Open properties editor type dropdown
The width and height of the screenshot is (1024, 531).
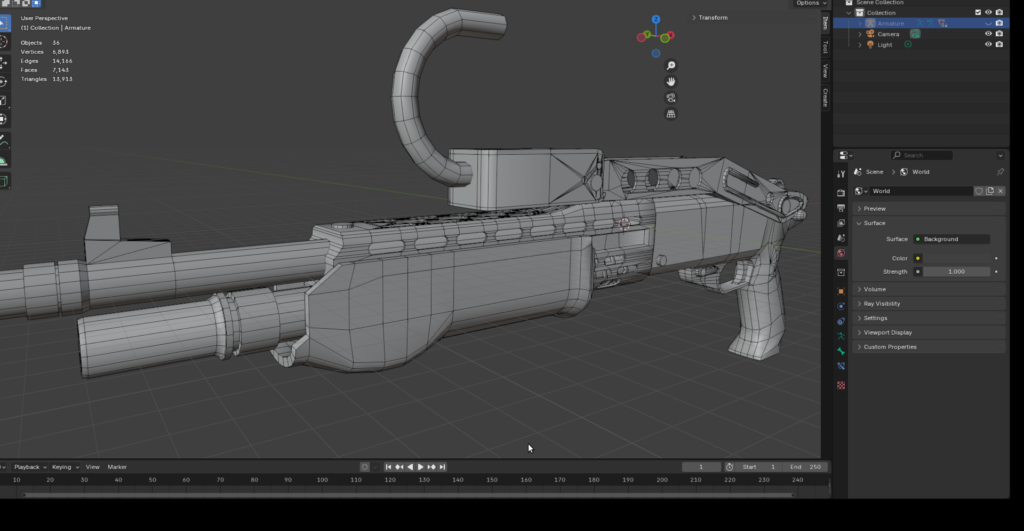[x=846, y=155]
